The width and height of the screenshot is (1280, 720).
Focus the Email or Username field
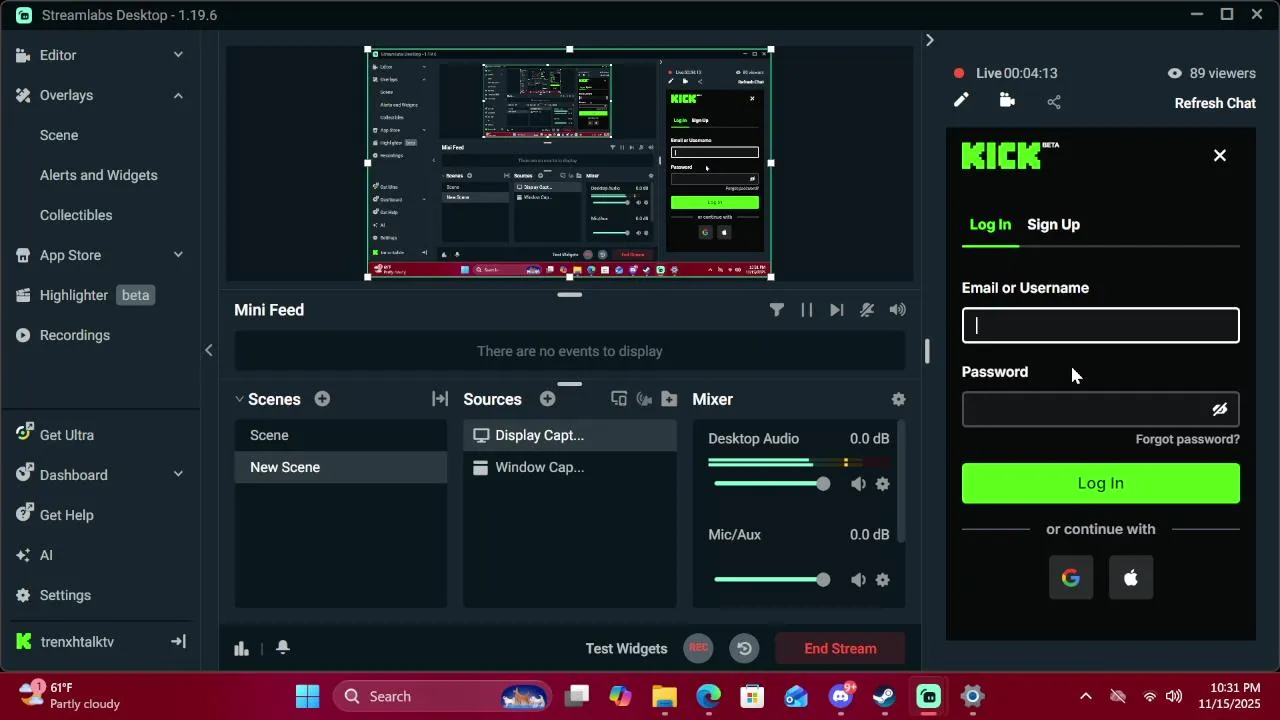click(x=1101, y=325)
